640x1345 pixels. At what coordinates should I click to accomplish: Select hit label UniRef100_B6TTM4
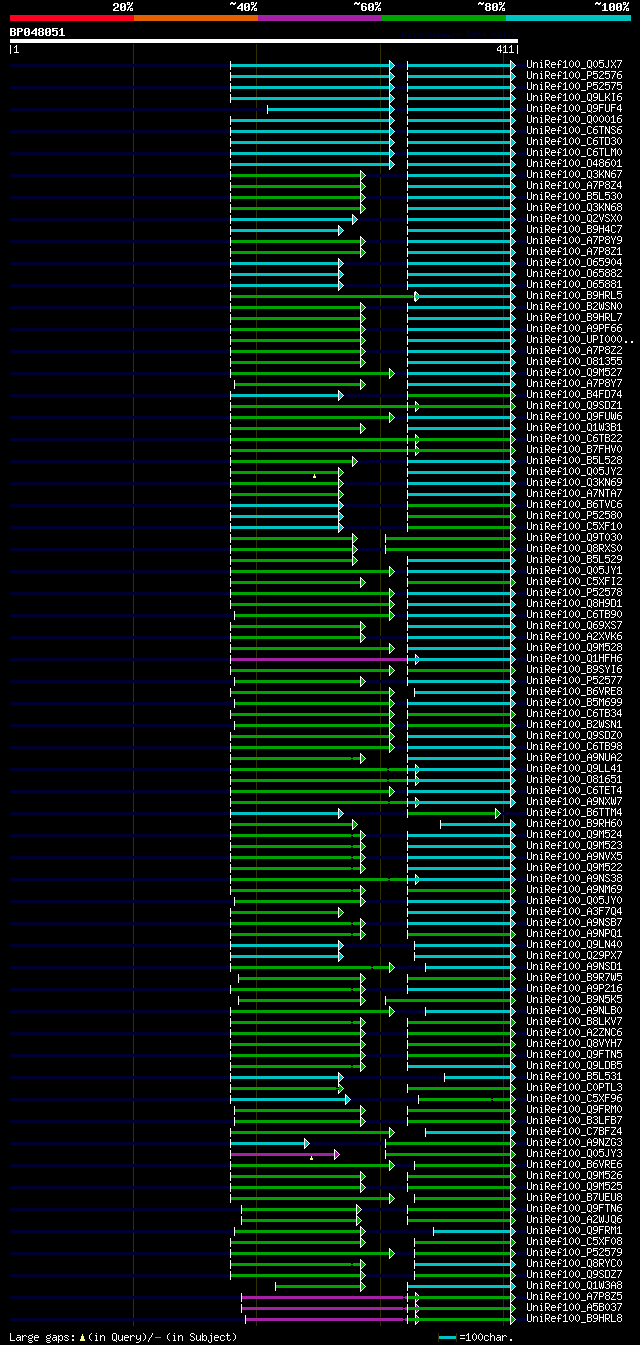tap(574, 812)
